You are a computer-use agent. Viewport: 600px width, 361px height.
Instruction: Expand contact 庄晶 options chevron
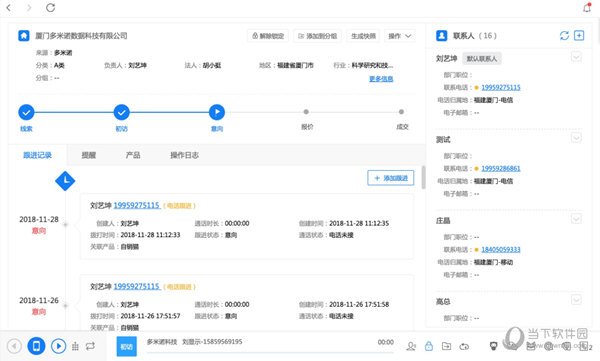click(x=576, y=219)
